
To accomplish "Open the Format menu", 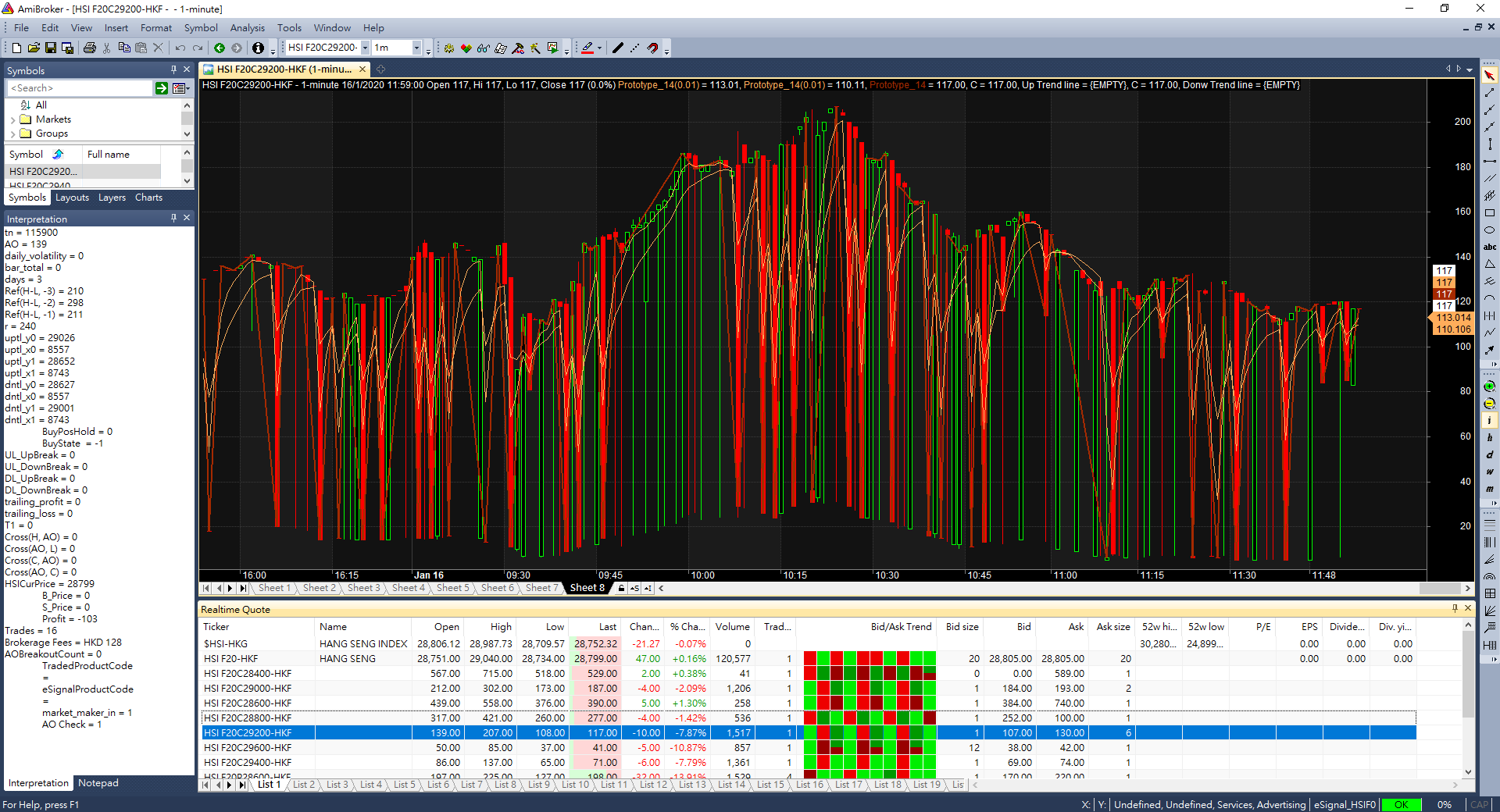I will point(156,28).
